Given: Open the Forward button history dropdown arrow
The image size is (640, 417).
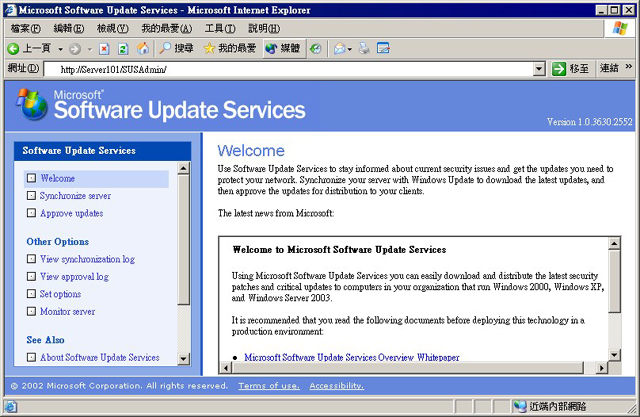Looking at the screenshot, I should pyautogui.click(x=90, y=49).
